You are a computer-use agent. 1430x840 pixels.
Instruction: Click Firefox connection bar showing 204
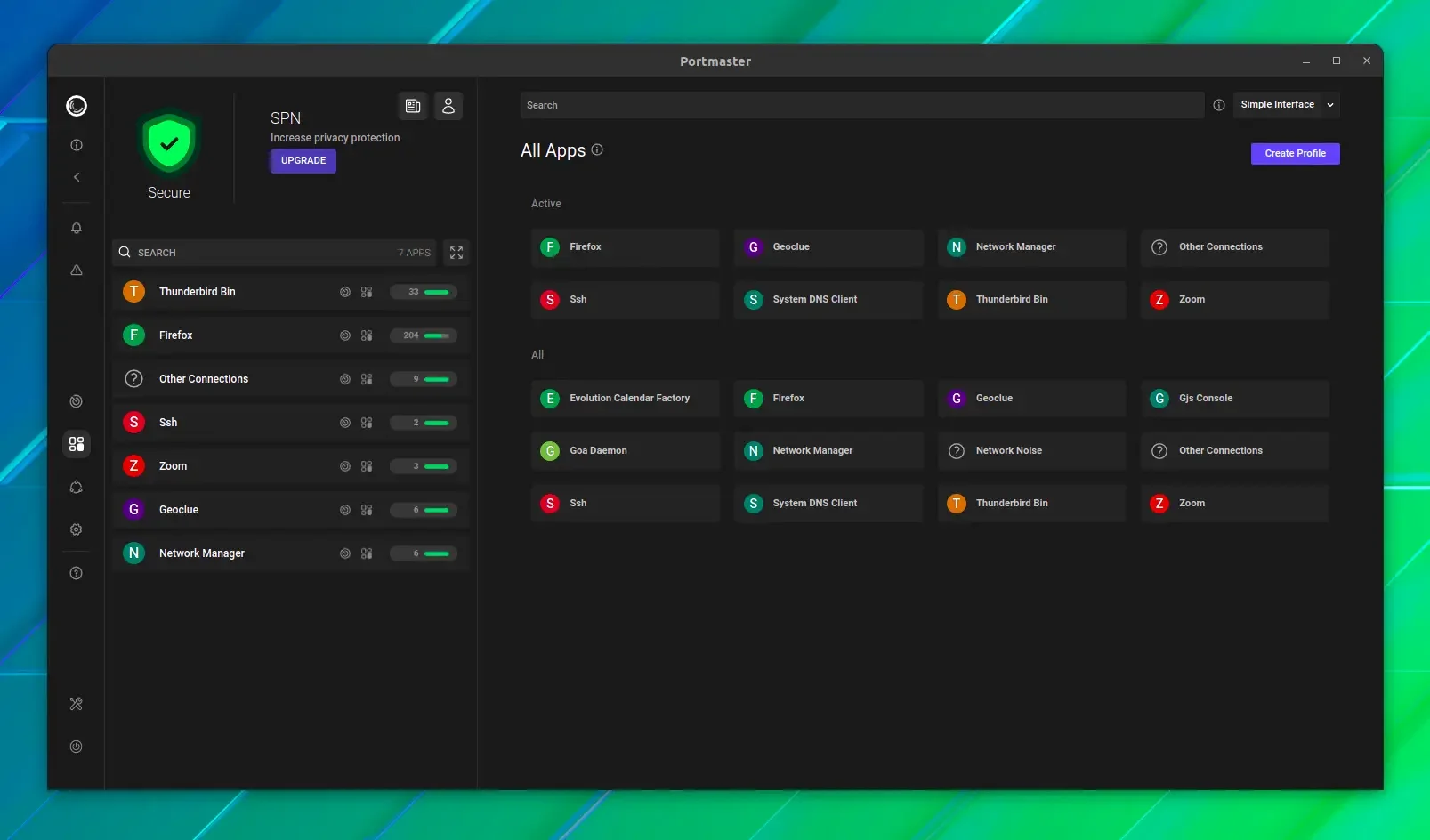[424, 335]
